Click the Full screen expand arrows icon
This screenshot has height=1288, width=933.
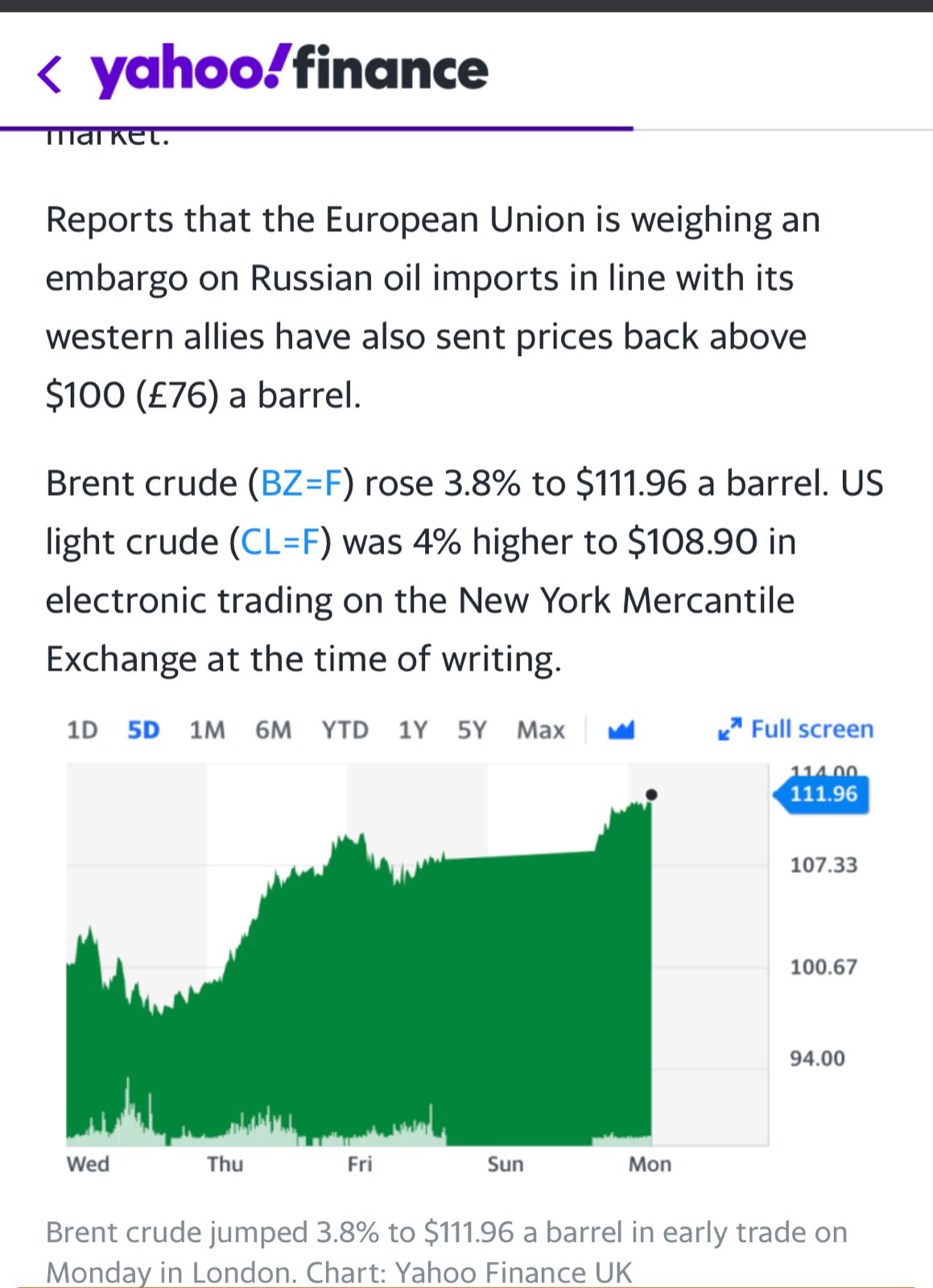click(x=729, y=729)
